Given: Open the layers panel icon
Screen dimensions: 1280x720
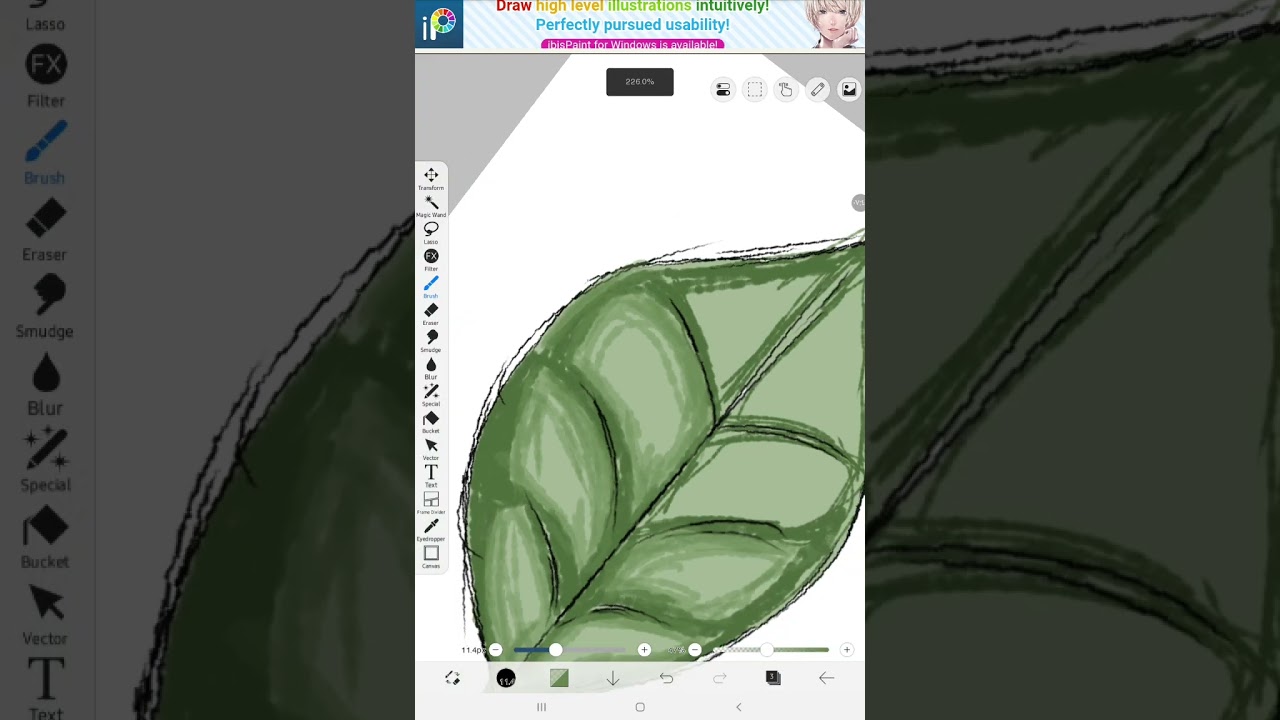Looking at the screenshot, I should pos(773,678).
